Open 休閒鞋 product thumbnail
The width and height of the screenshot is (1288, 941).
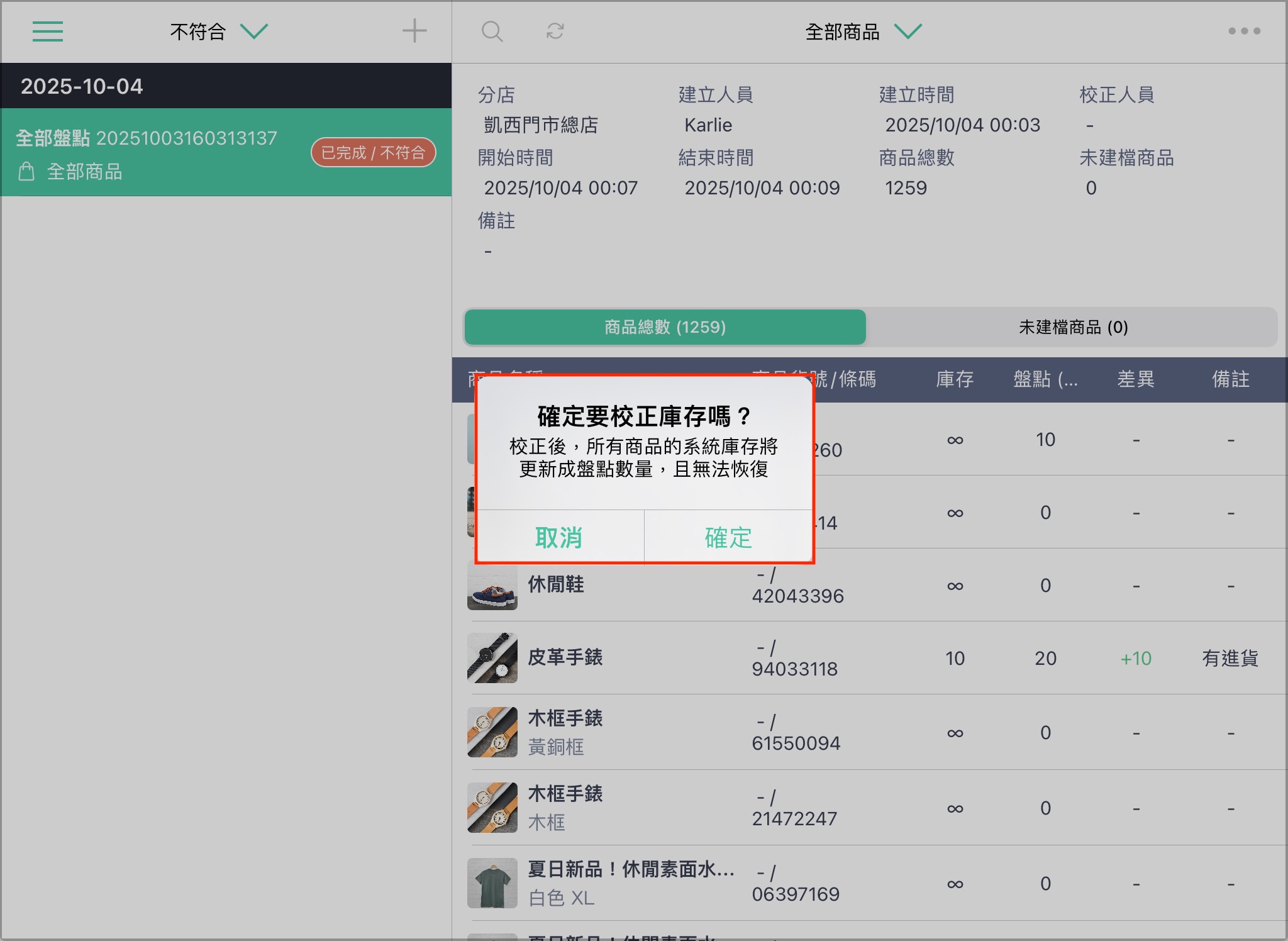(x=492, y=586)
